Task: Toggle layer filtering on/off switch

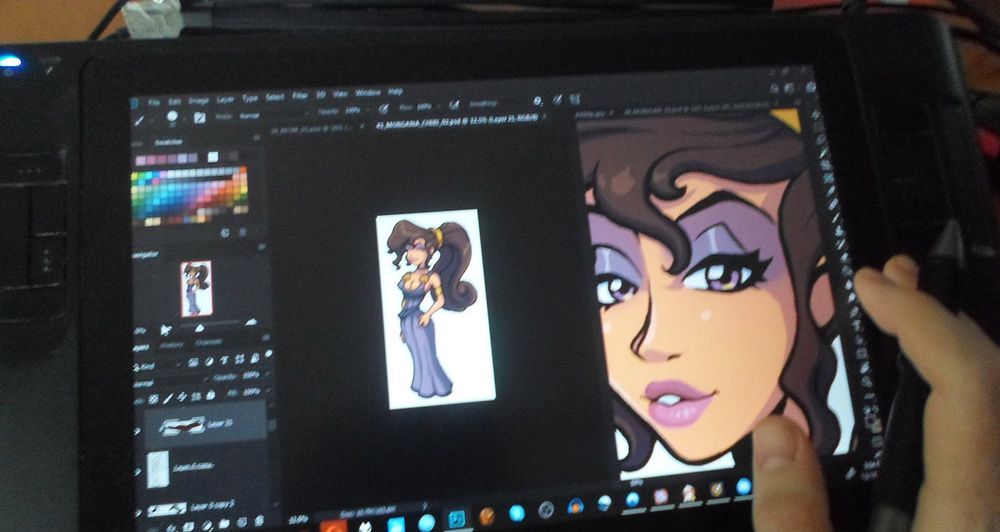Action: pyautogui.click(x=268, y=353)
